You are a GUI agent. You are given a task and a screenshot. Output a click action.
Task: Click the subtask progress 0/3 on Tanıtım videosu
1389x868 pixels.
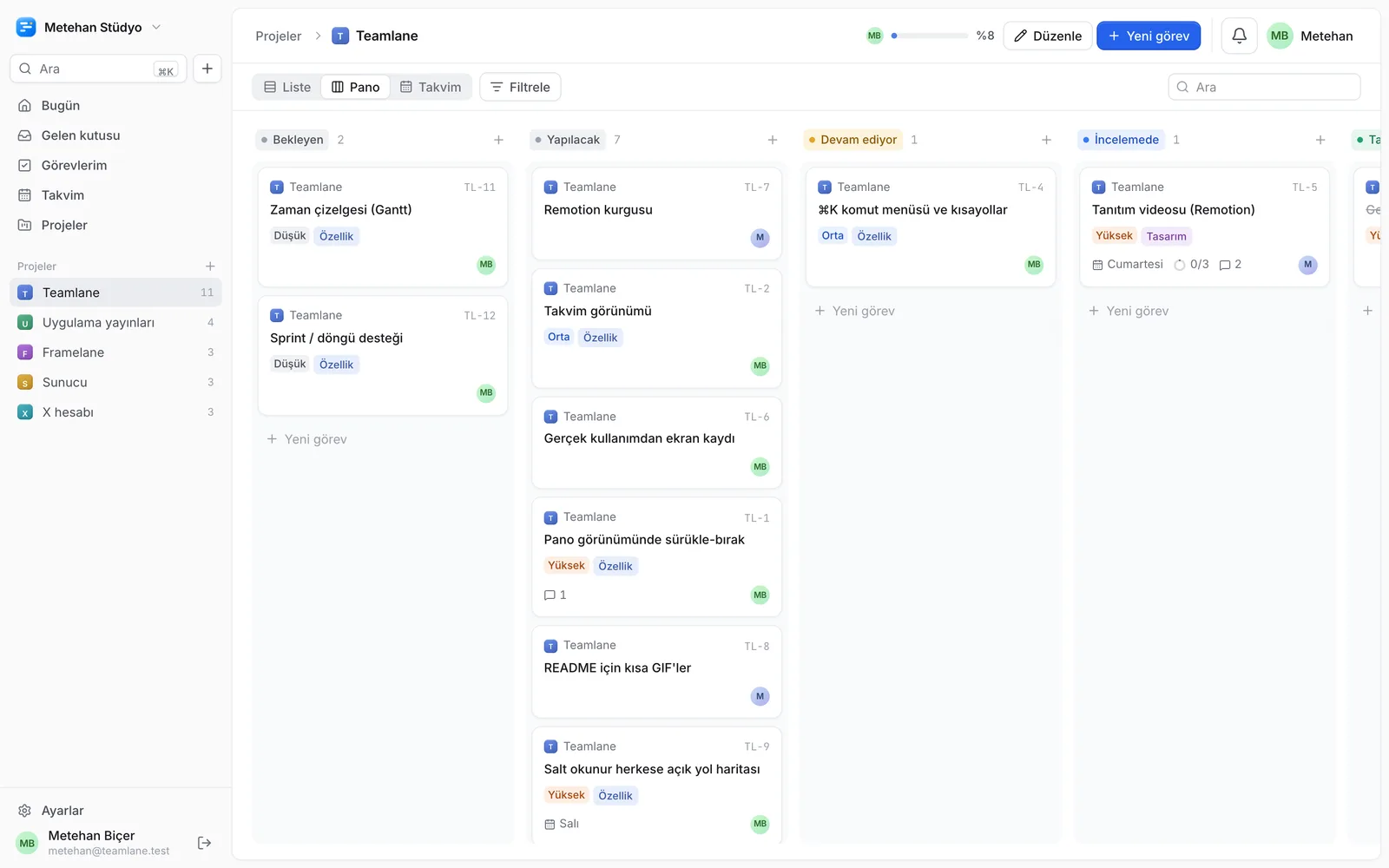(1191, 265)
